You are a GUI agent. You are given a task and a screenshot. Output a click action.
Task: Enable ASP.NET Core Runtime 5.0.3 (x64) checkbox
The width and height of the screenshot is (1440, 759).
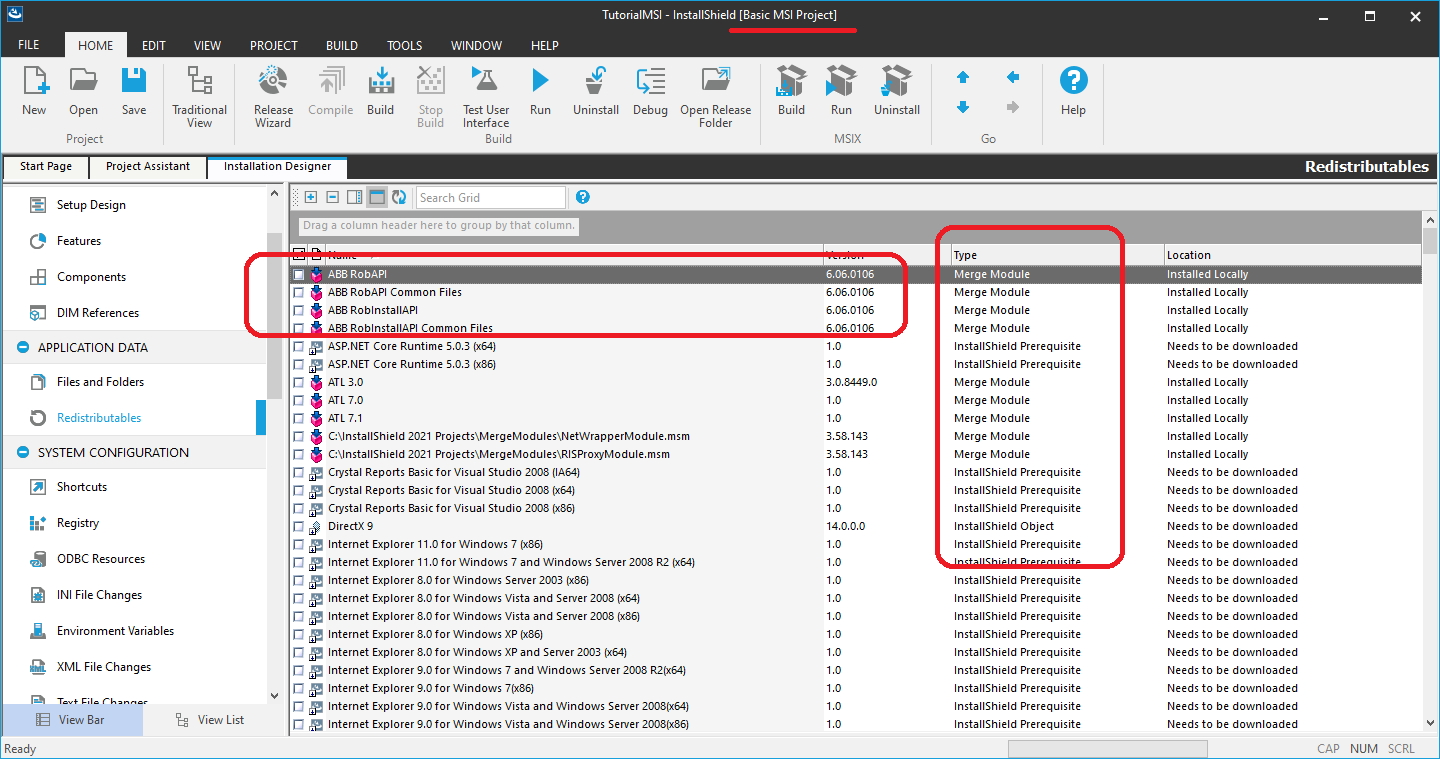[299, 346]
